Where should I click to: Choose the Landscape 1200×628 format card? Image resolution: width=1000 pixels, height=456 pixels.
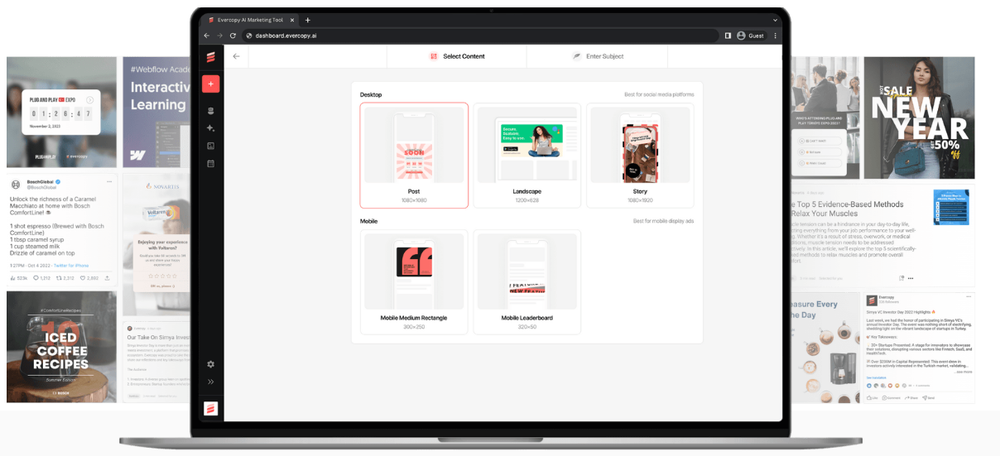[527, 156]
